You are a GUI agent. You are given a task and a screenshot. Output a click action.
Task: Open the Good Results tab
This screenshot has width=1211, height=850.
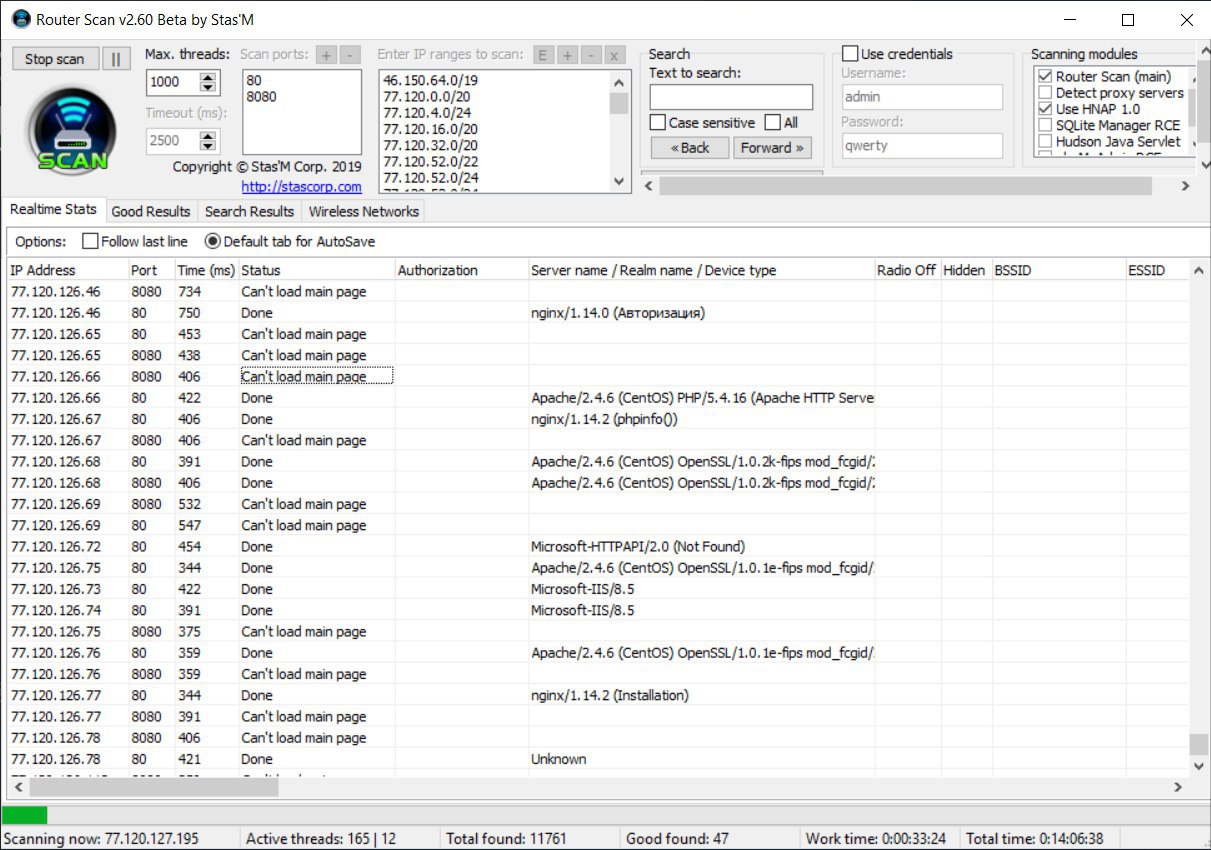[x=151, y=211]
